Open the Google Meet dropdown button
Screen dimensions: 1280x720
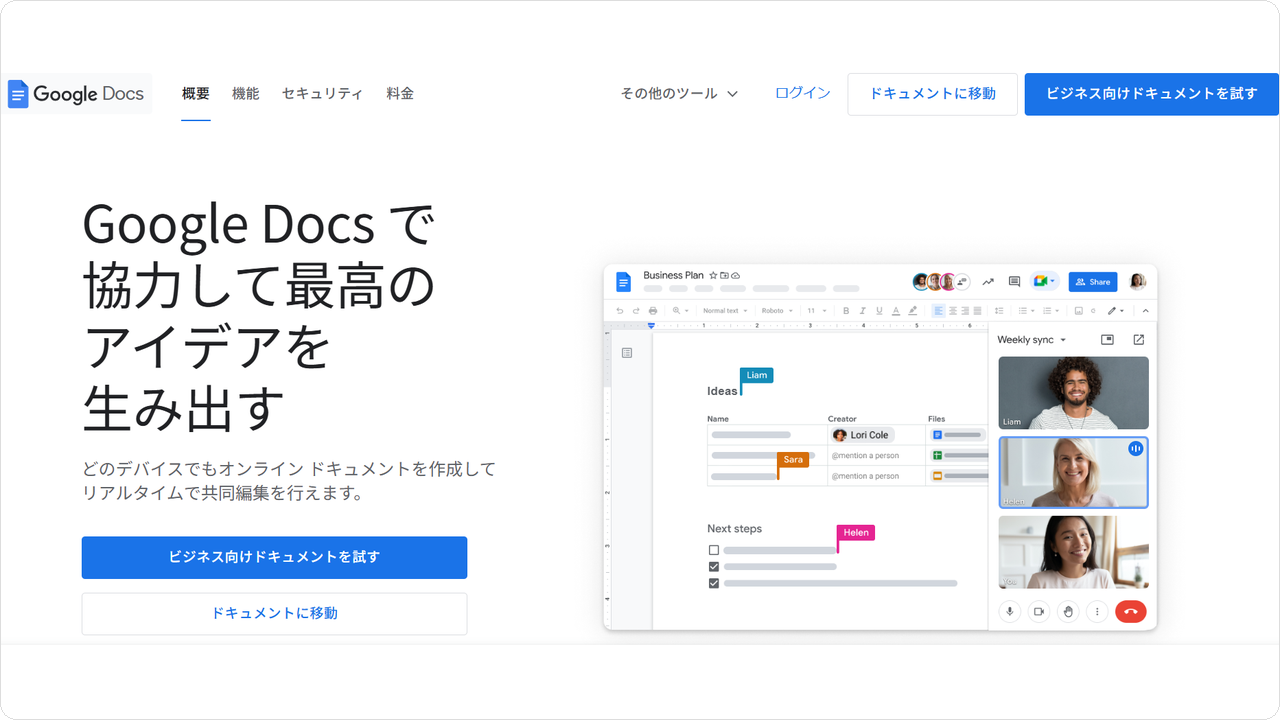(1044, 282)
